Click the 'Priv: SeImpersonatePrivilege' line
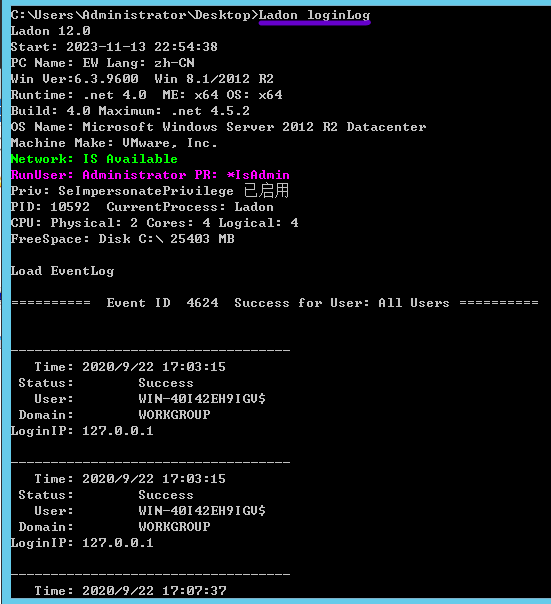 [150, 191]
